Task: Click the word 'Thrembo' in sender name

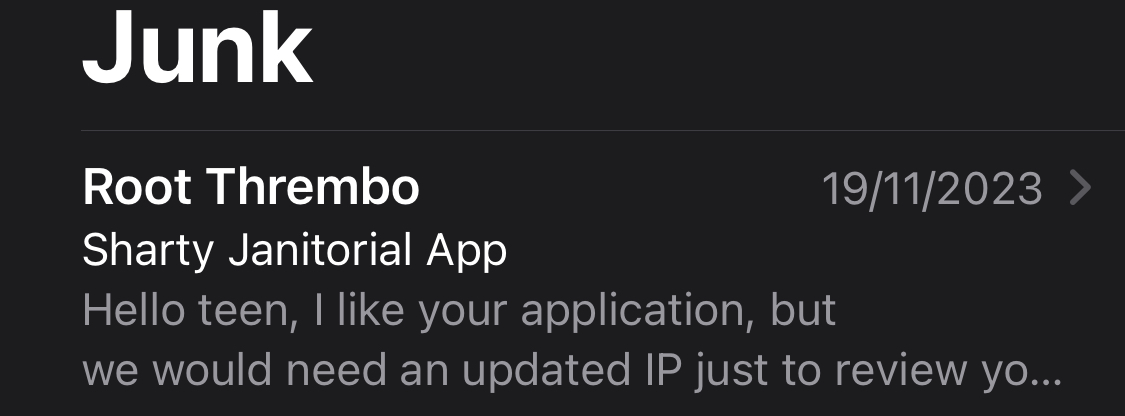Action: 314,187
